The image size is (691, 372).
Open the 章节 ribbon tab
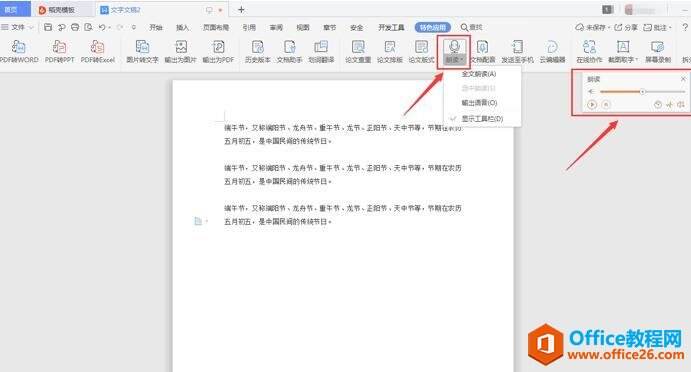tap(330, 27)
